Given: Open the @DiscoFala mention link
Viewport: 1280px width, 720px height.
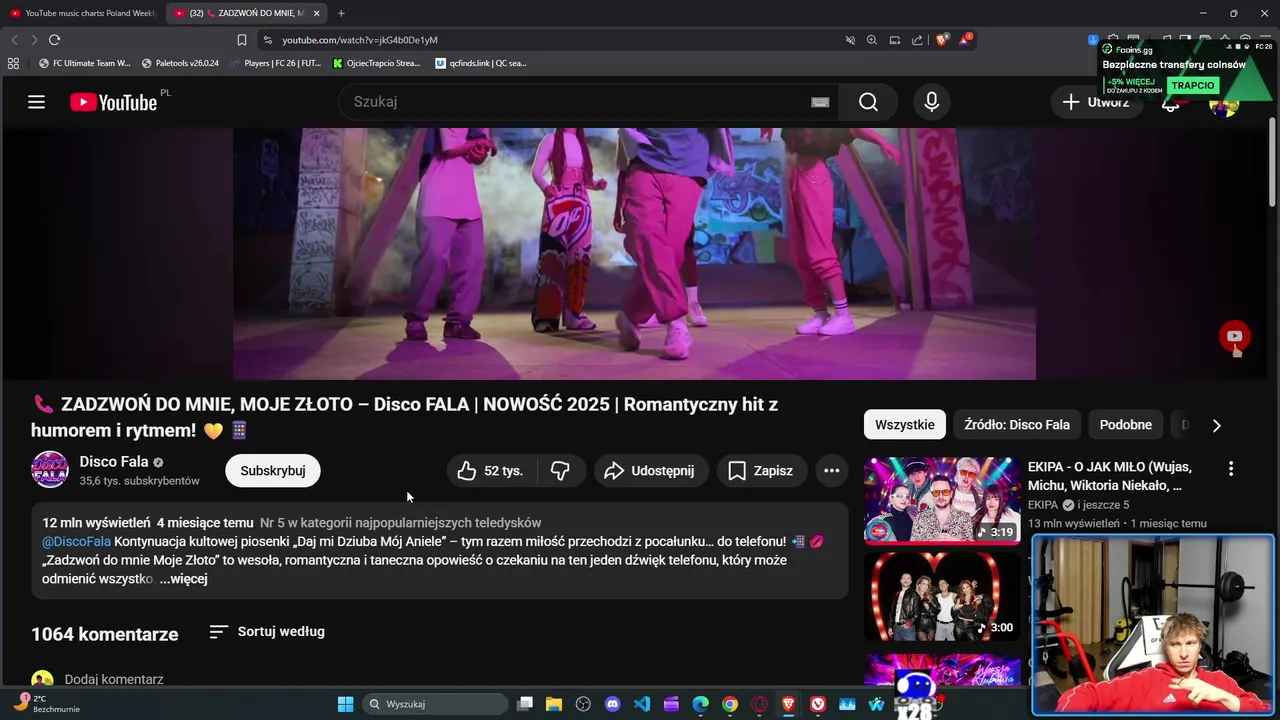Looking at the screenshot, I should point(76,542).
